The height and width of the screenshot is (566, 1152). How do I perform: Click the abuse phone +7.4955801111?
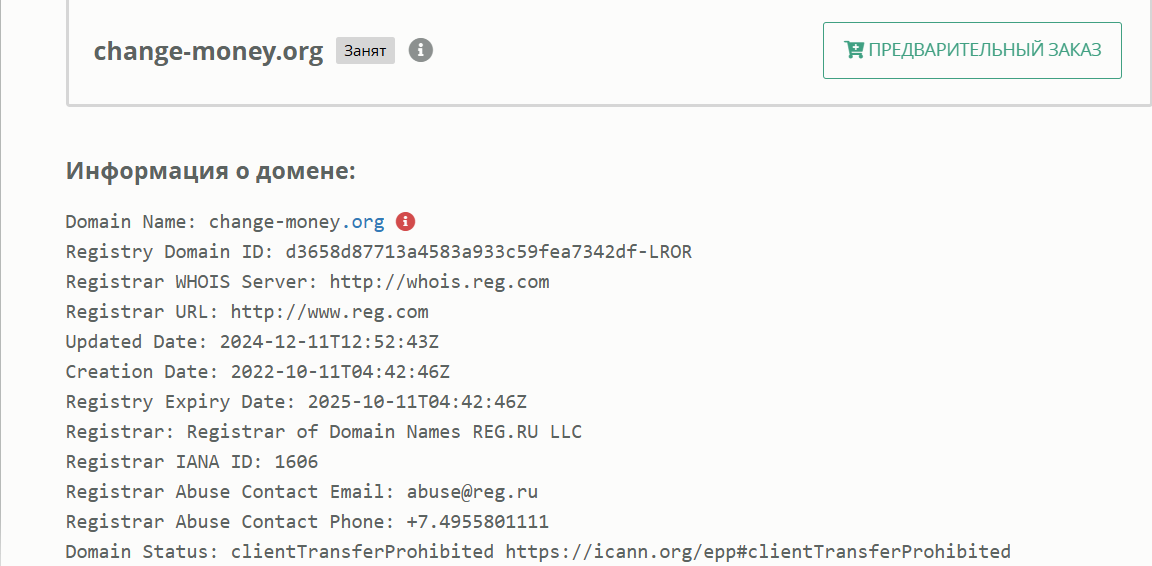tap(478, 522)
